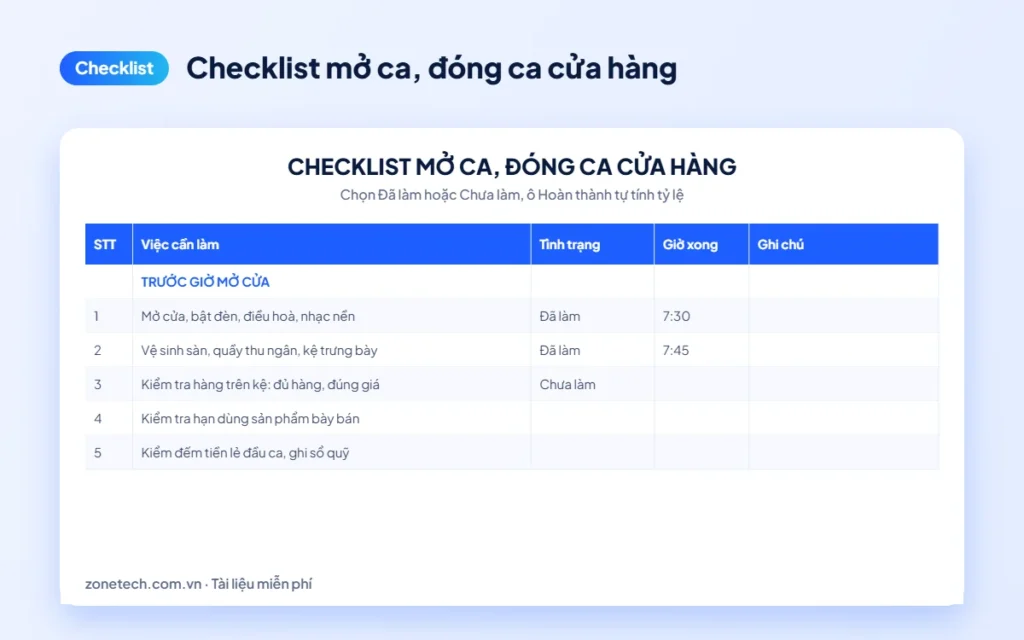Screen dimensions: 1024x640
Task: Click row number 3 cell
Action: click(x=108, y=384)
